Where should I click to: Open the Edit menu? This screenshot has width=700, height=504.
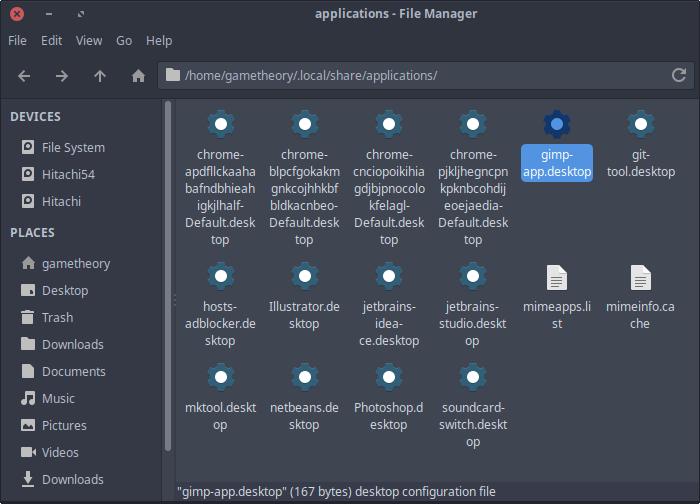pyautogui.click(x=51, y=41)
